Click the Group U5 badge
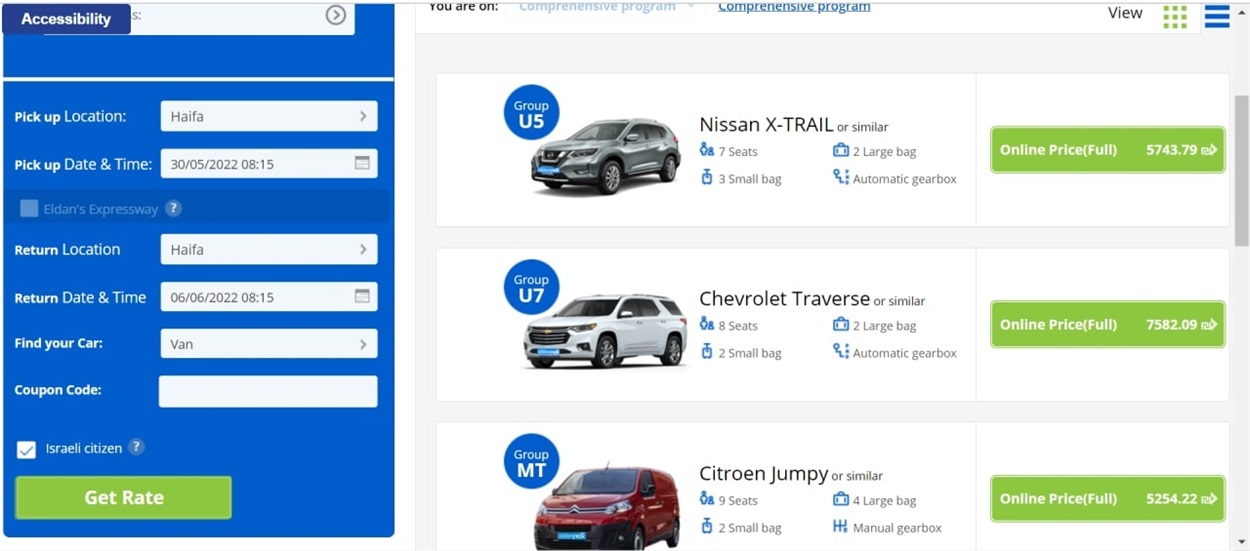This screenshot has height=551, width=1250. (531, 113)
